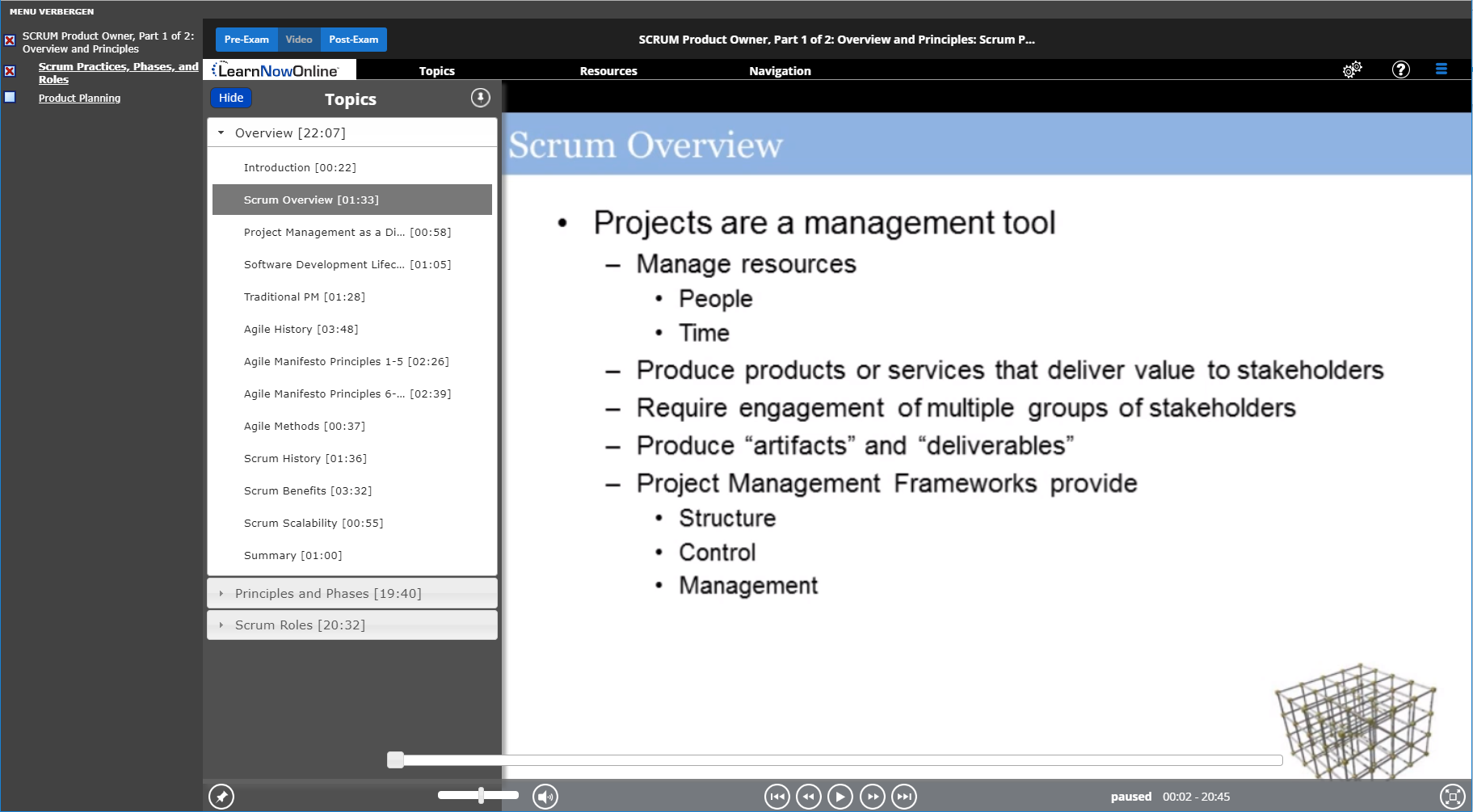The width and height of the screenshot is (1473, 812).
Task: Toggle the checkbox next to Product Planning
Action: coord(10,97)
